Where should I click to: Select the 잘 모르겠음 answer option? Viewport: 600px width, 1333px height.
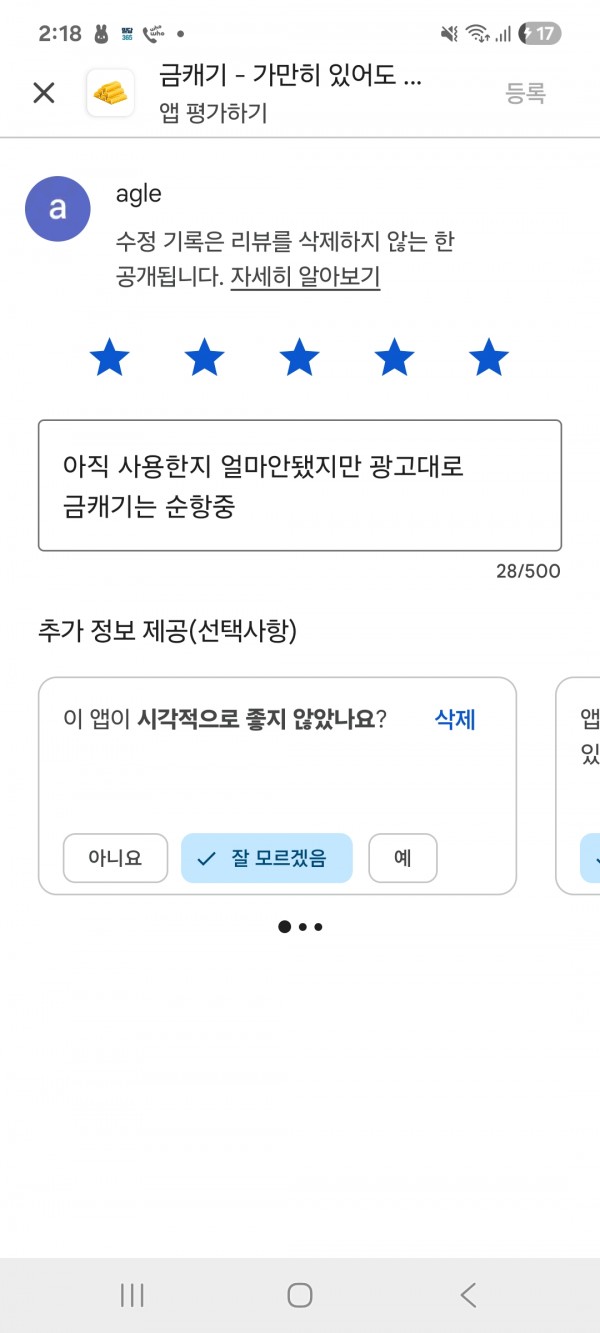click(x=267, y=858)
